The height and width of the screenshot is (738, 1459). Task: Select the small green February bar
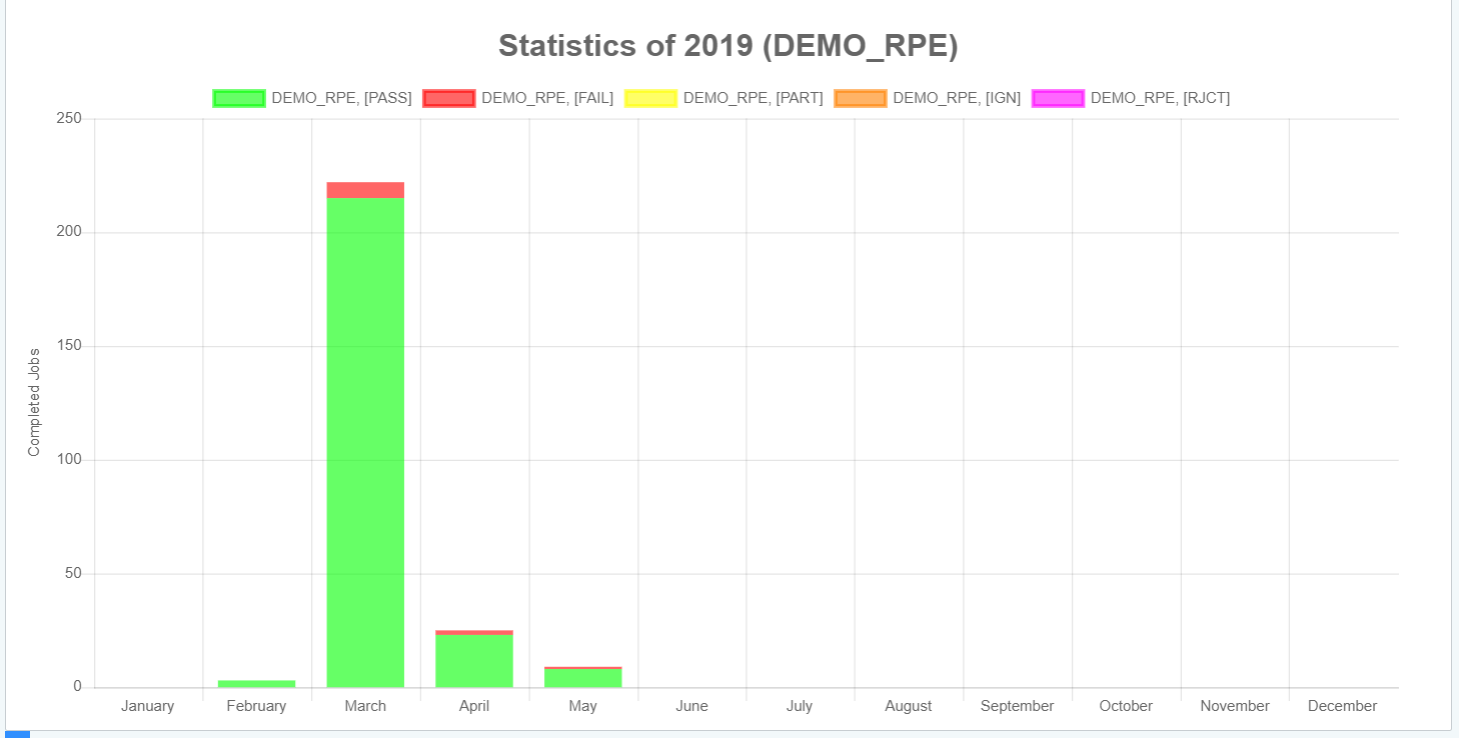pos(256,683)
